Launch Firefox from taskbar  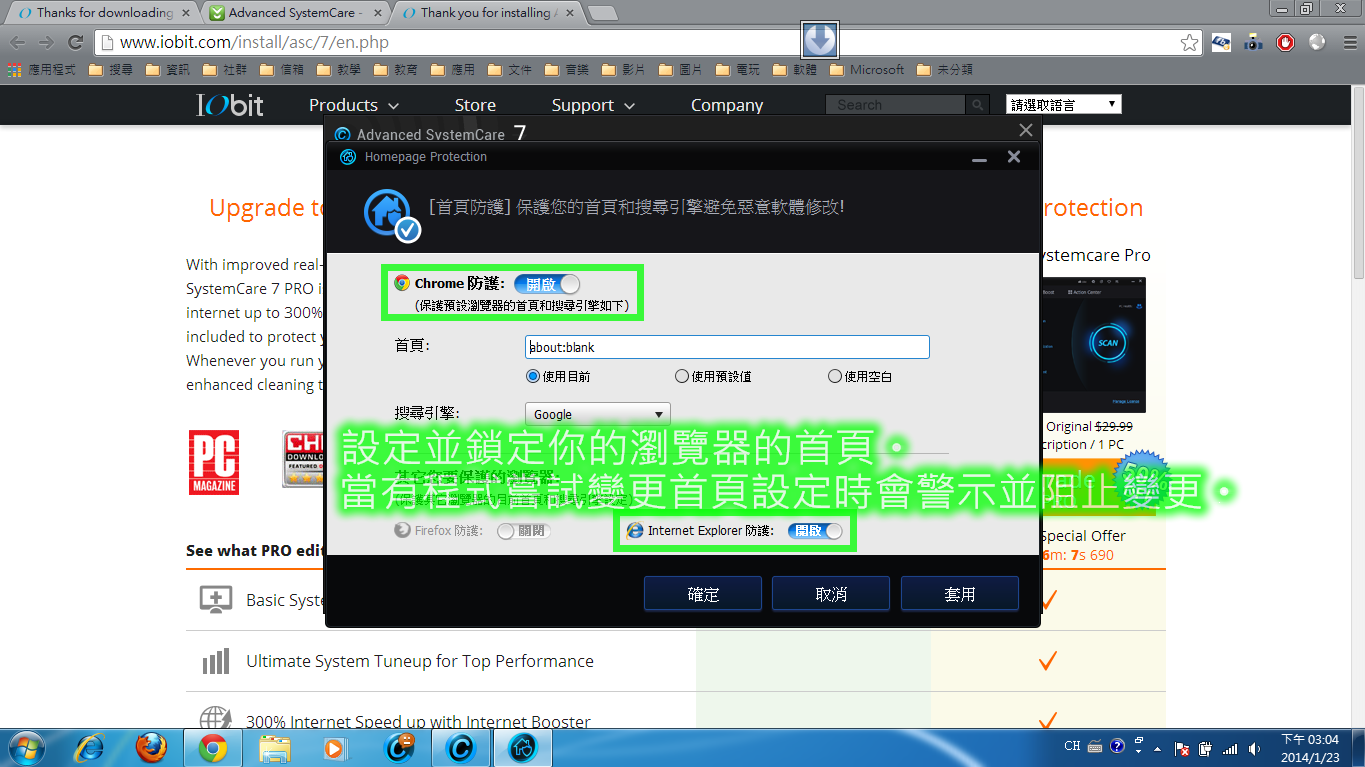(151, 747)
